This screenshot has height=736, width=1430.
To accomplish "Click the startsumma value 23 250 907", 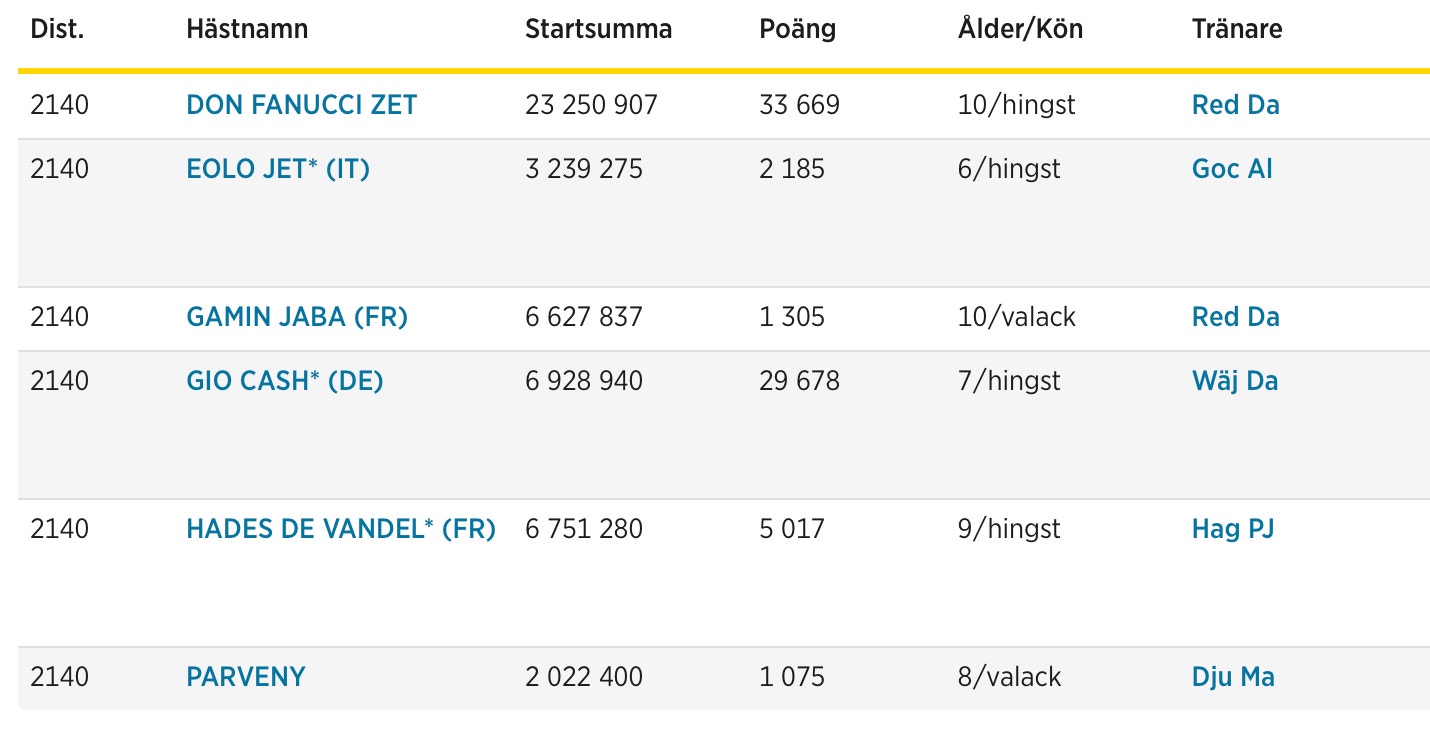I will pos(591,105).
